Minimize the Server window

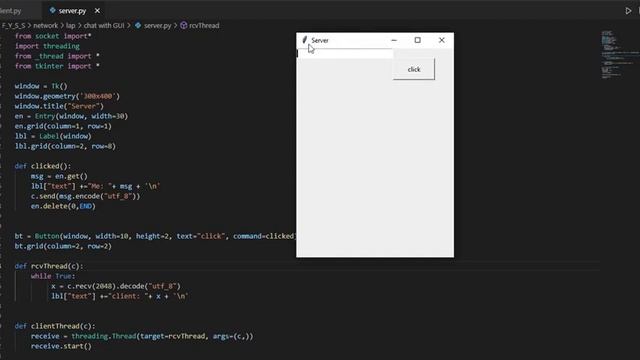(394, 40)
